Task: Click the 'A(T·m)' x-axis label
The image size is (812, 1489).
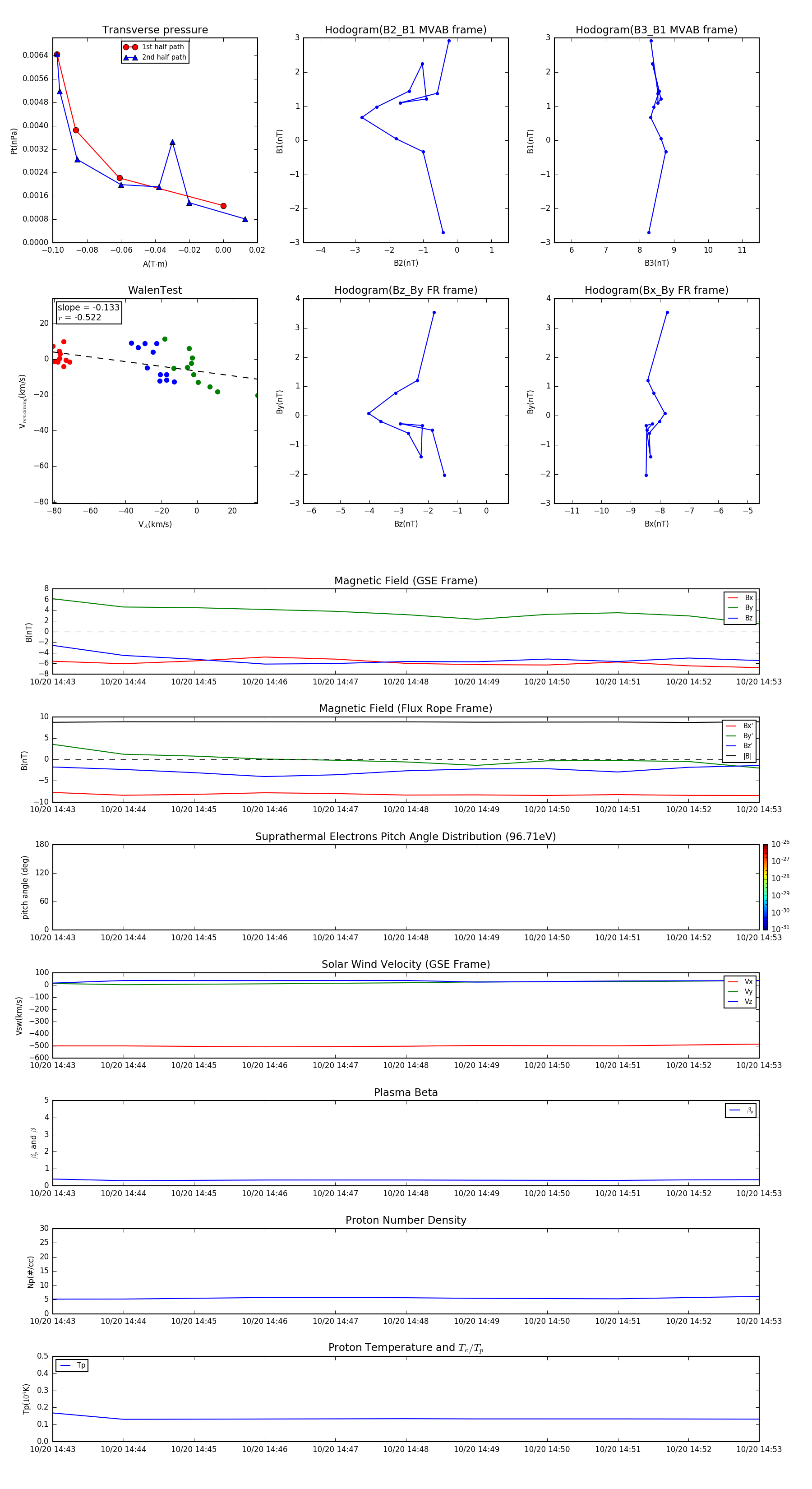Action: click(x=155, y=264)
